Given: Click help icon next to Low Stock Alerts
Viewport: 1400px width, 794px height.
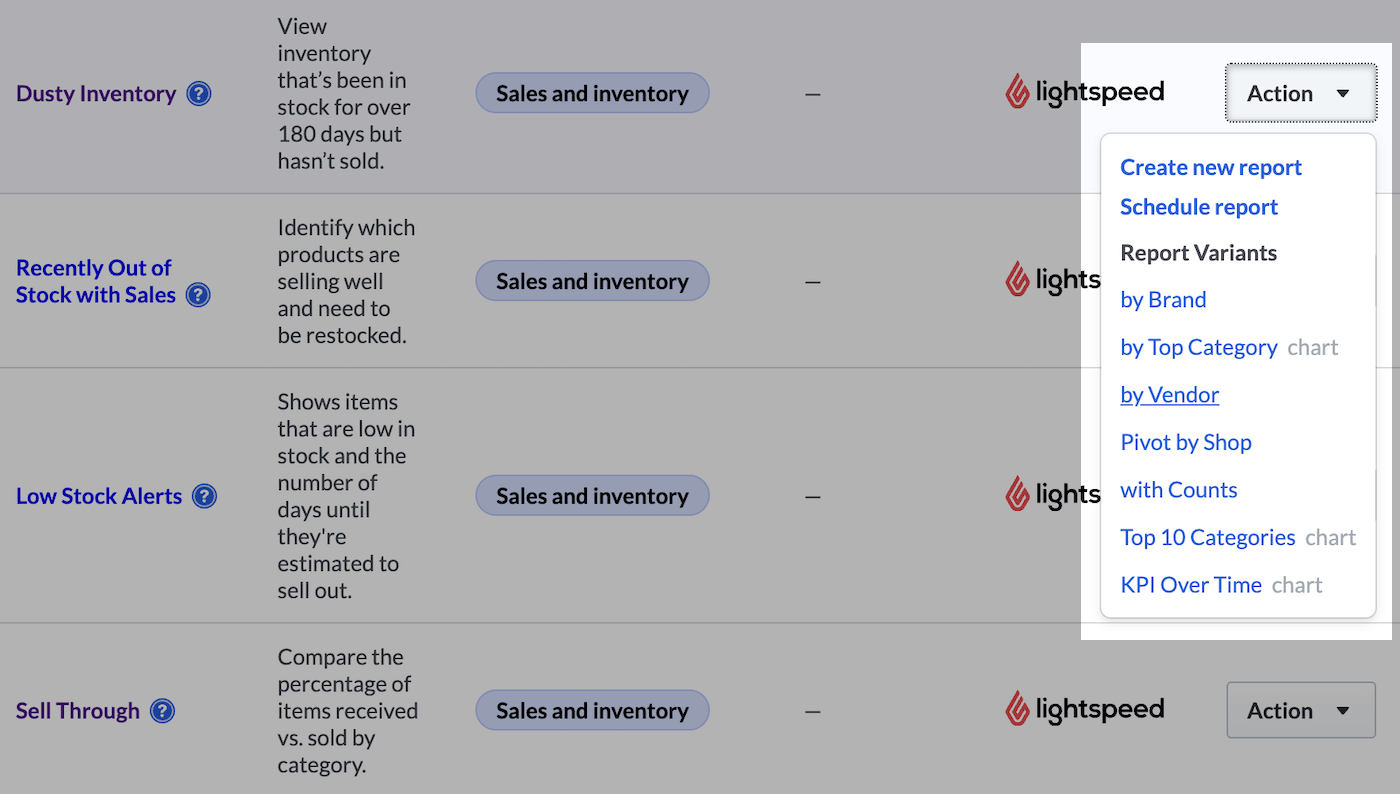Looking at the screenshot, I should click(204, 496).
